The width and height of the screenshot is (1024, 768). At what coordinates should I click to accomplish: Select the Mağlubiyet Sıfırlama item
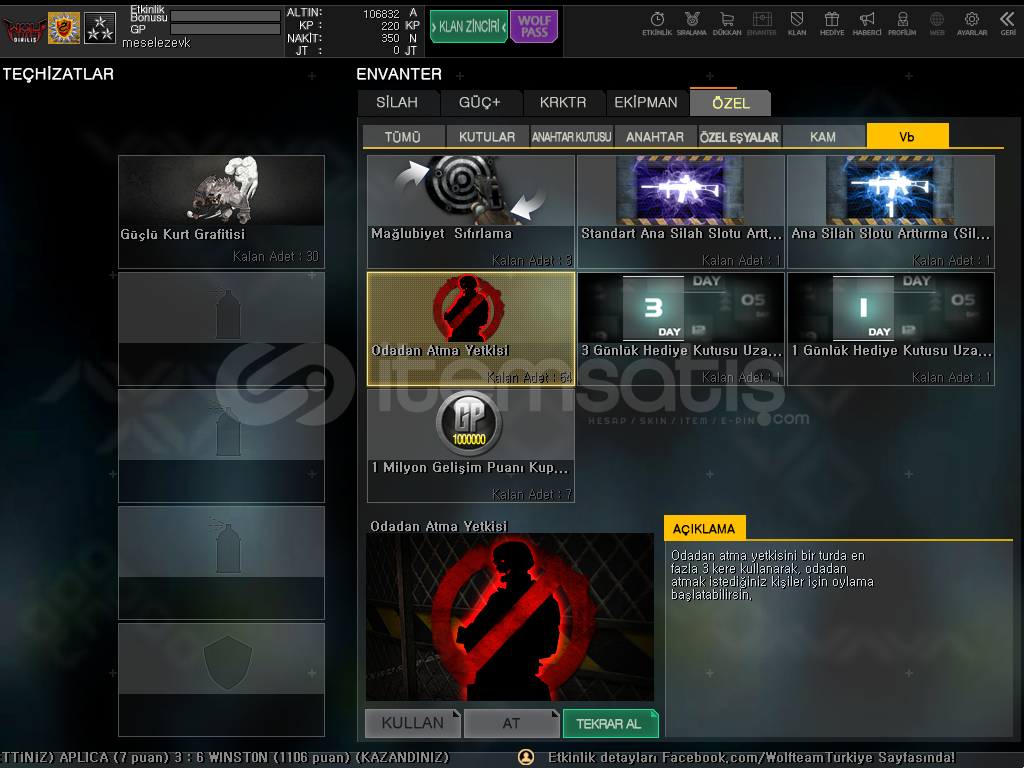[x=471, y=212]
